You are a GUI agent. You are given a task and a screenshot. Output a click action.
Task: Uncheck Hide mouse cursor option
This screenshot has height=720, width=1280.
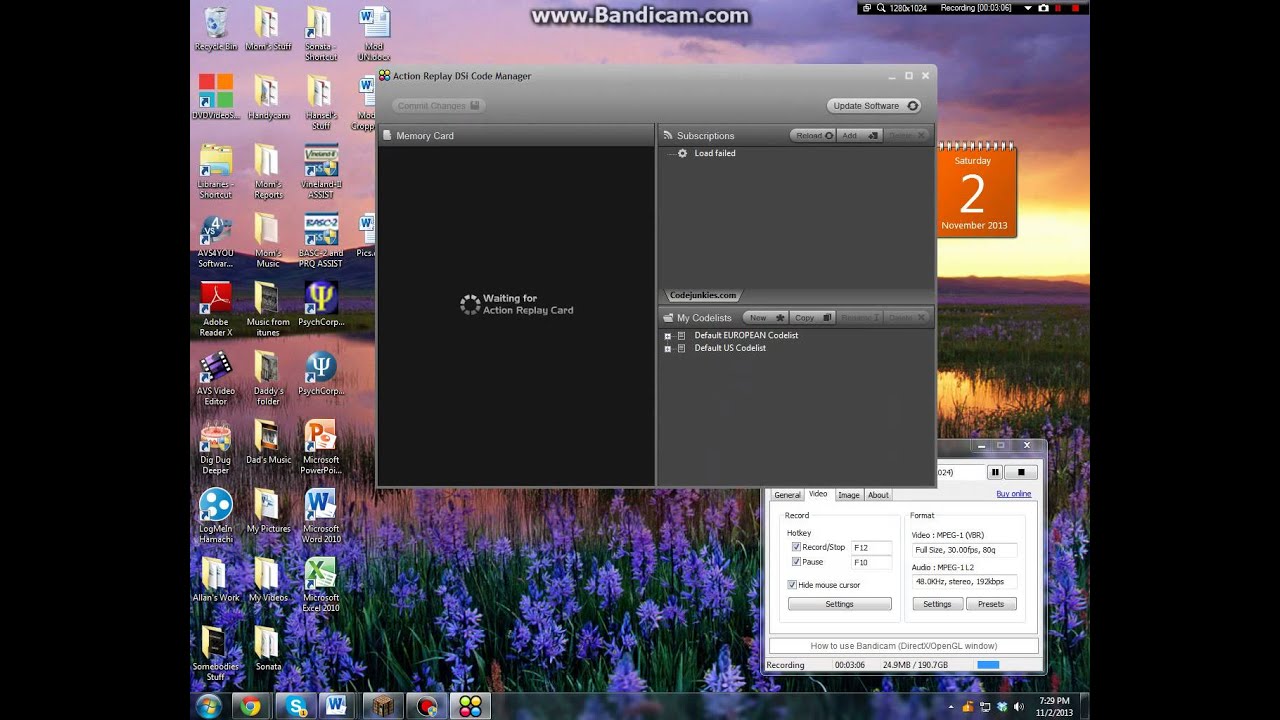click(792, 585)
